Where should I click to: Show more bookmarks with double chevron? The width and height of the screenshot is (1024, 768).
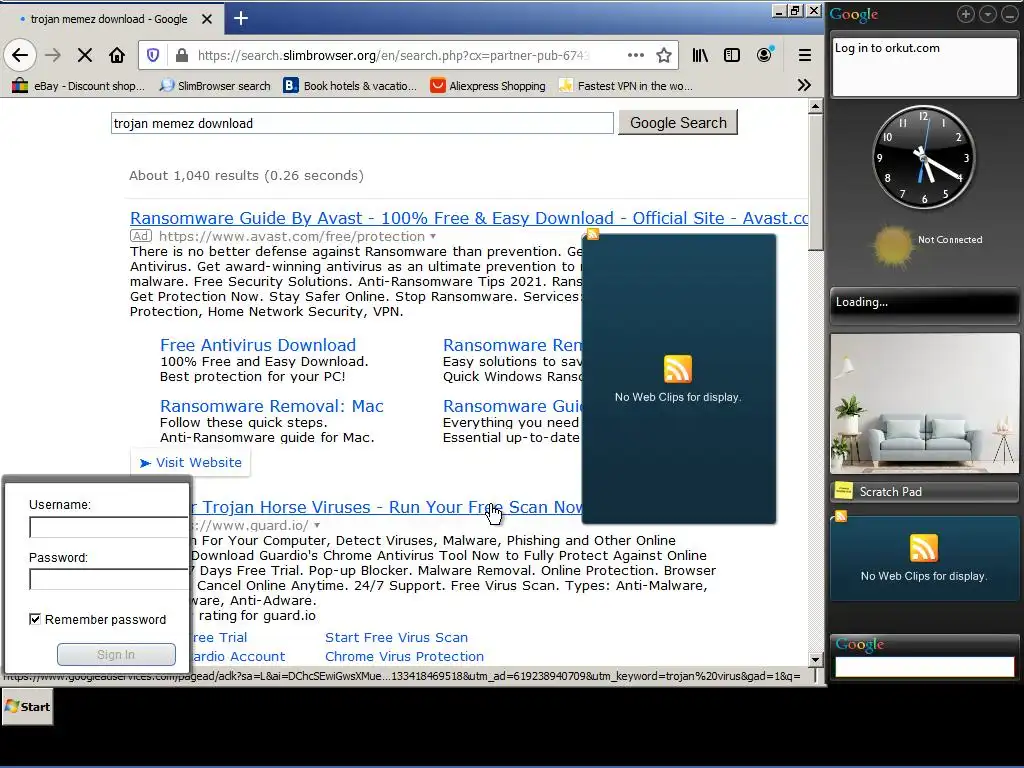[805, 85]
